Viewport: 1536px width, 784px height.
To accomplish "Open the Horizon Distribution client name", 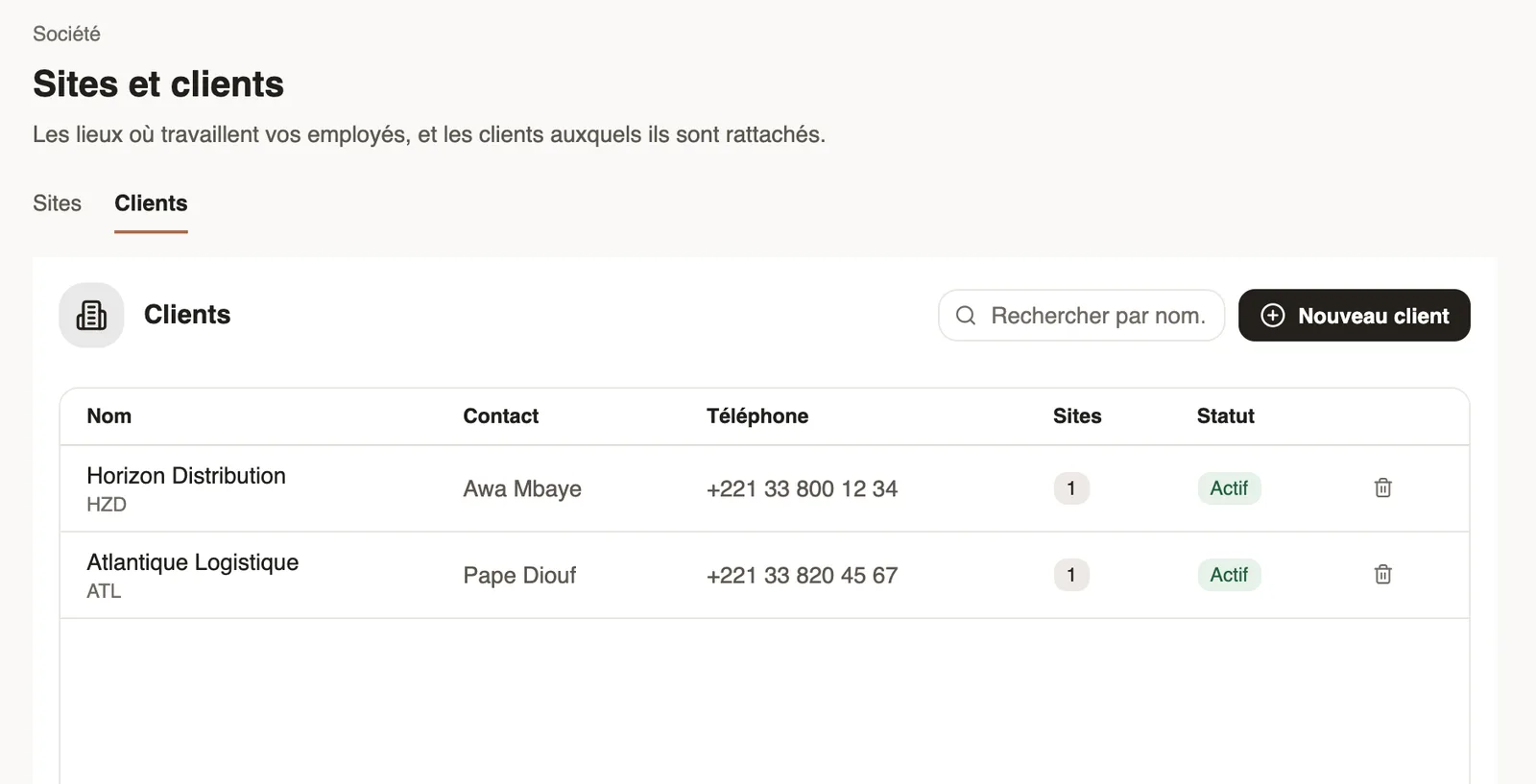I will pyautogui.click(x=186, y=476).
